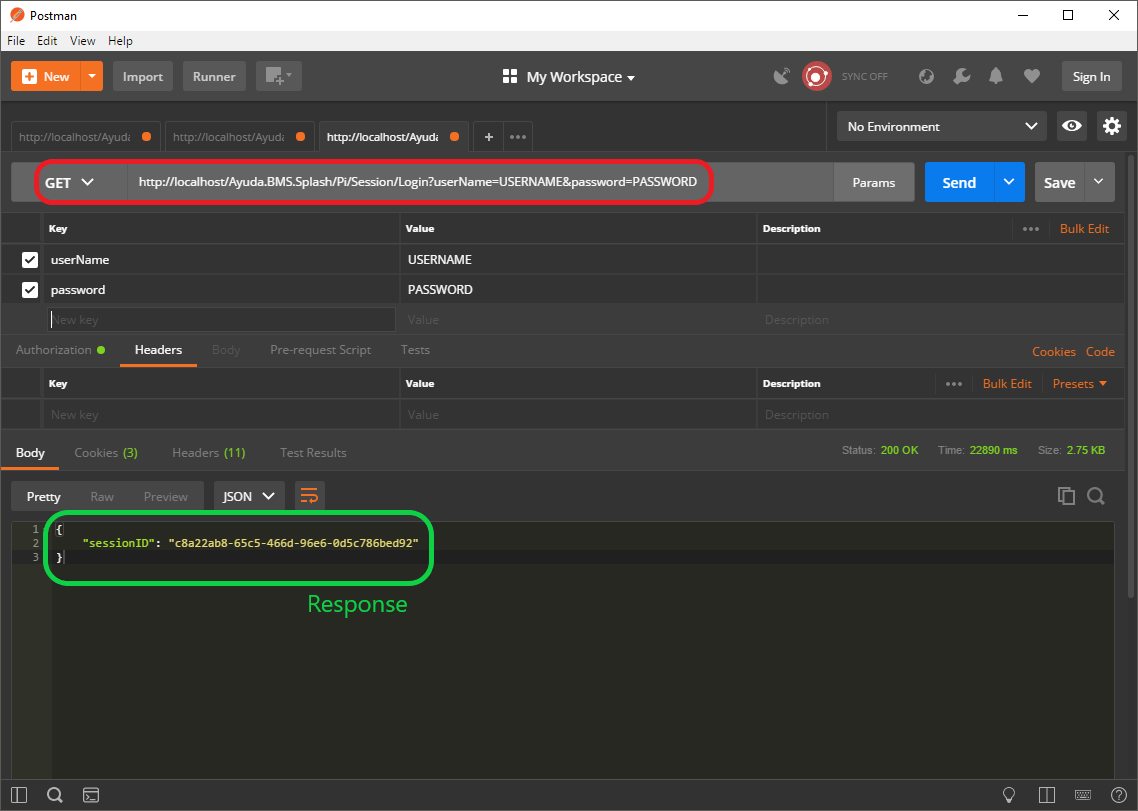This screenshot has height=811, width=1138.
Task: Switch to the Tests tab
Action: (x=415, y=350)
